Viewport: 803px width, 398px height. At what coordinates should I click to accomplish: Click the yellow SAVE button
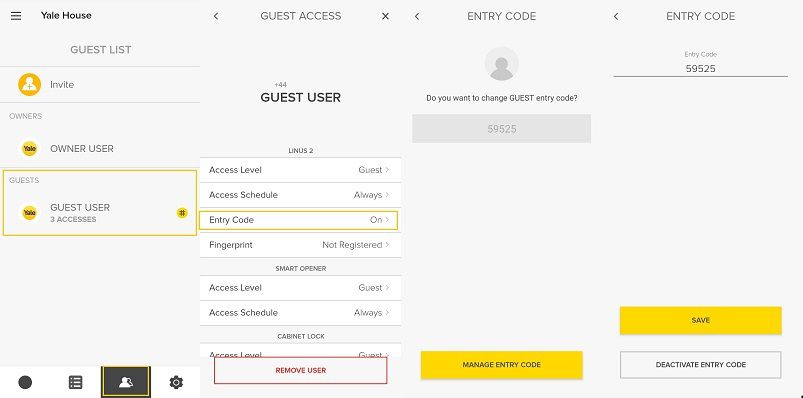[701, 321]
